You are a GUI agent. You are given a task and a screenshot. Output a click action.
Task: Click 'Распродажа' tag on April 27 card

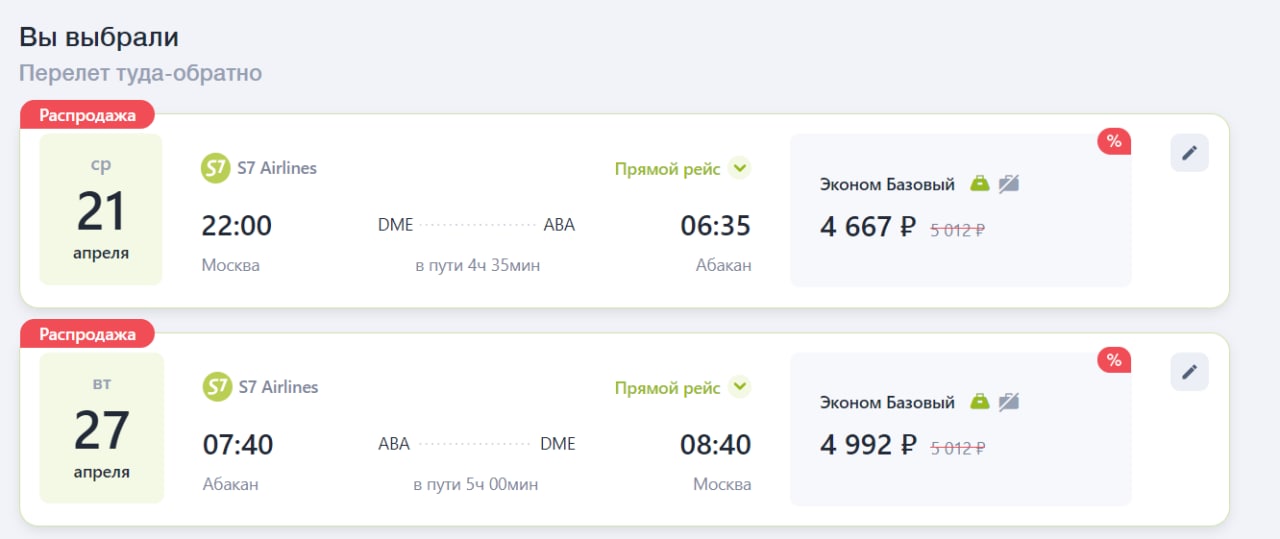(87, 334)
